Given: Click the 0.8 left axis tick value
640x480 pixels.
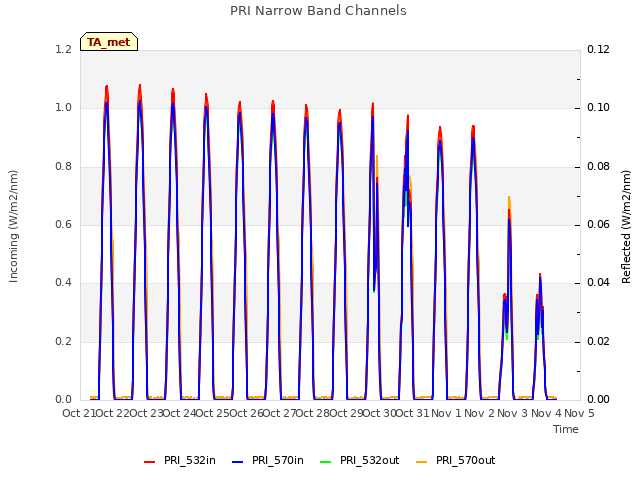Looking at the screenshot, I should [64, 167].
